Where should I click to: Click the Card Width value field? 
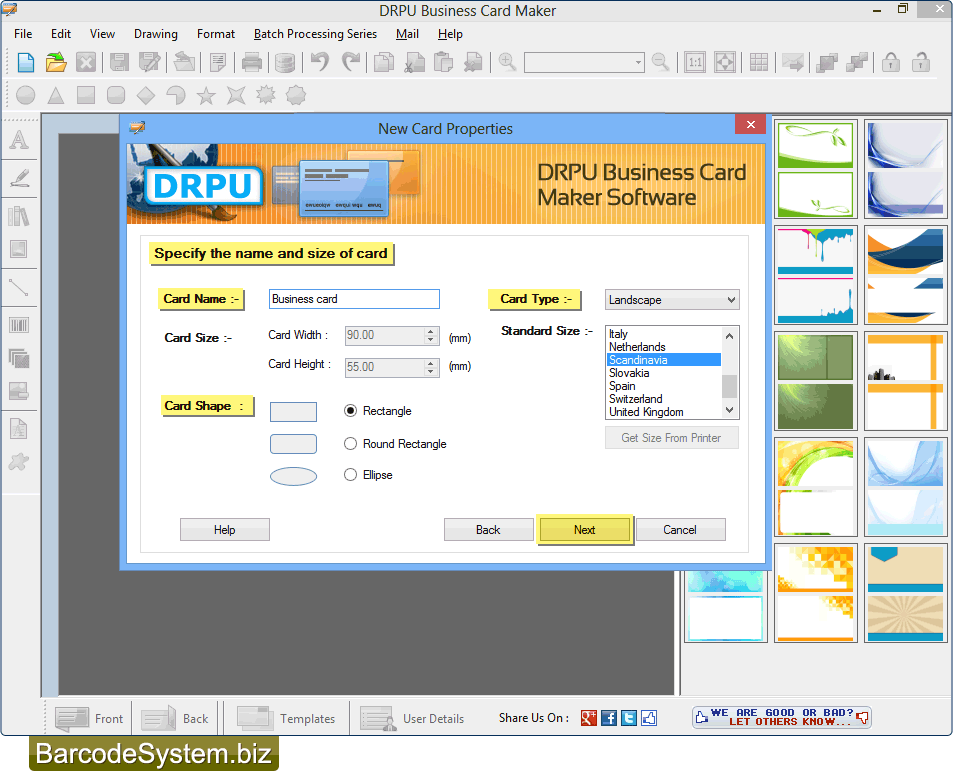[x=385, y=335]
